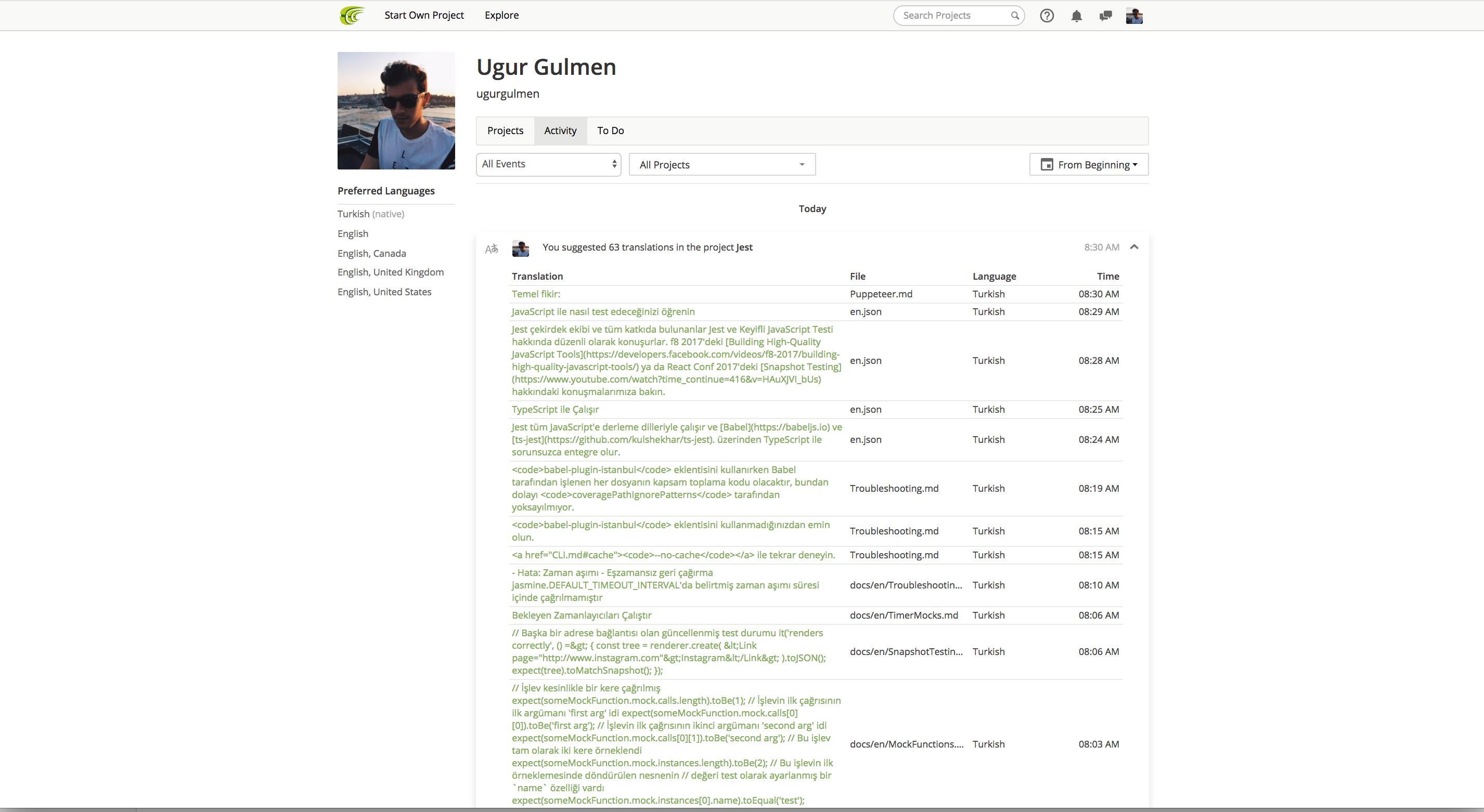Click English, United States preferred language
1484x812 pixels.
(x=384, y=292)
